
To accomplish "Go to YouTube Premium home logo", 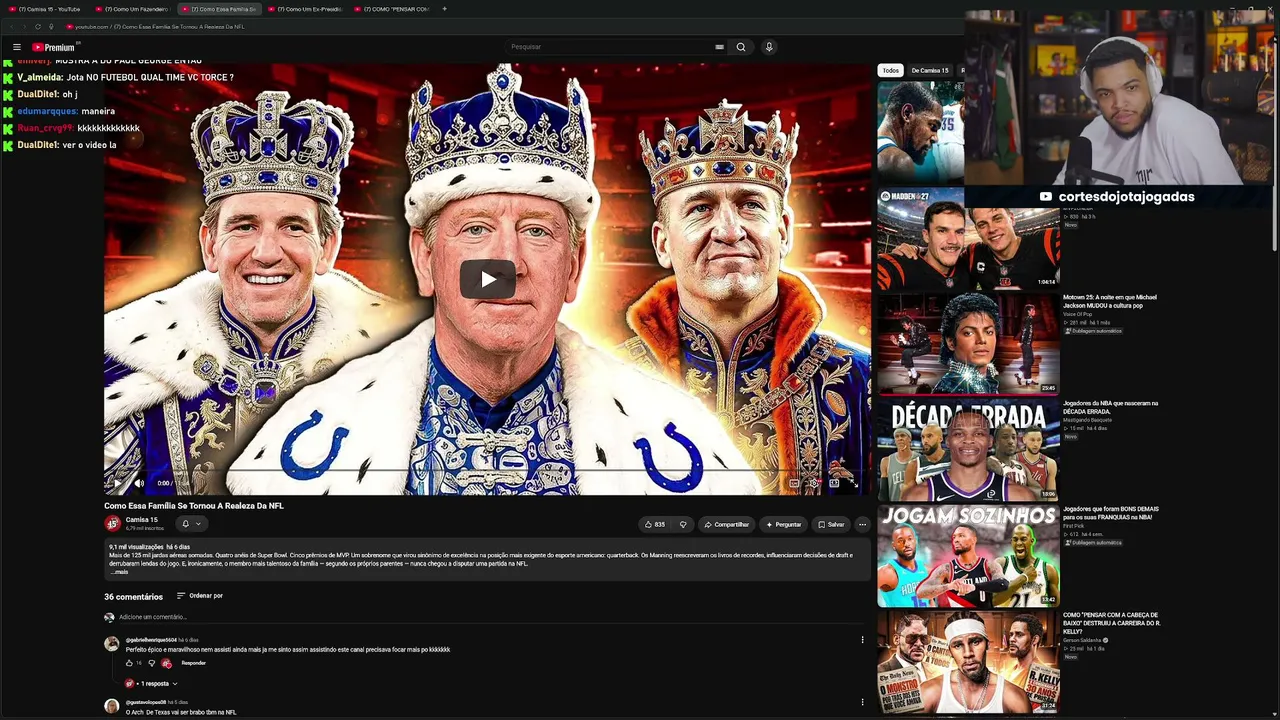I will (54, 47).
